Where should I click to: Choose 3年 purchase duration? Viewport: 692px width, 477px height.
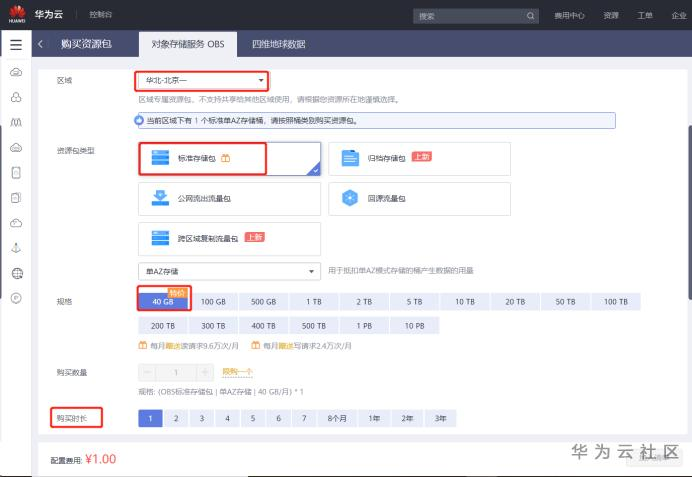(x=440, y=418)
